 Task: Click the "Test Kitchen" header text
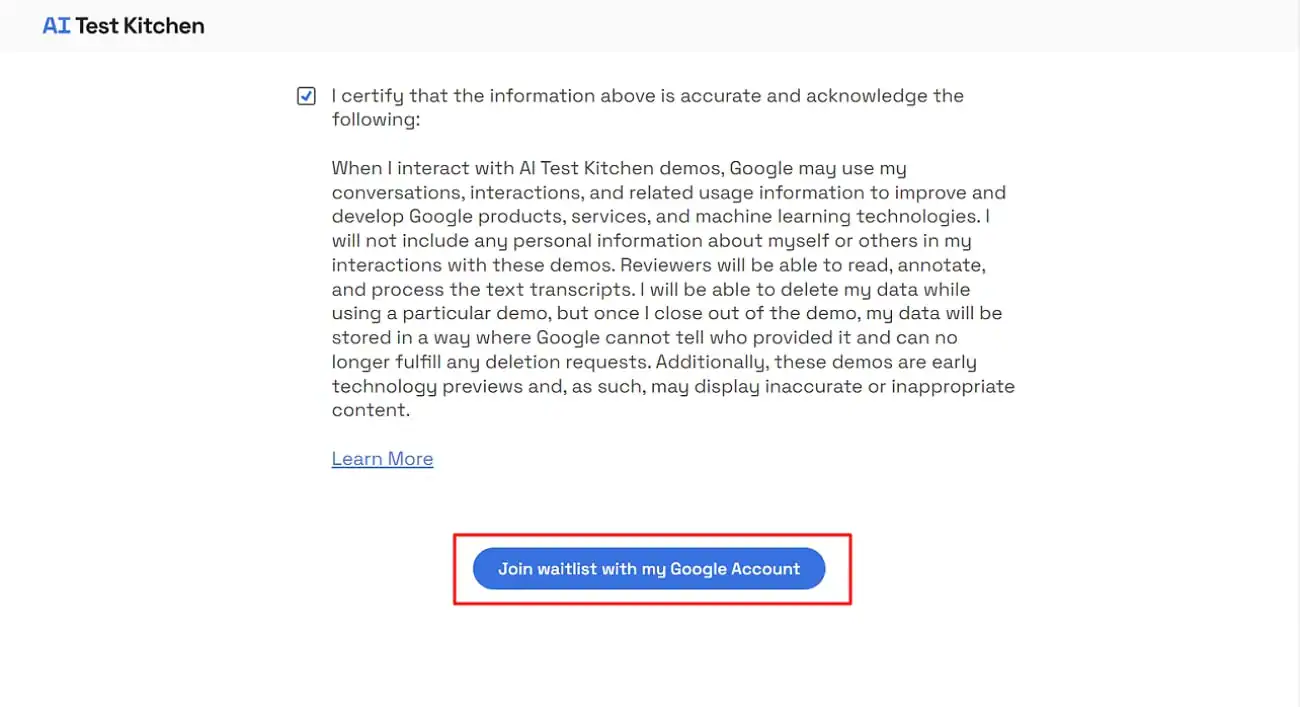(139, 26)
